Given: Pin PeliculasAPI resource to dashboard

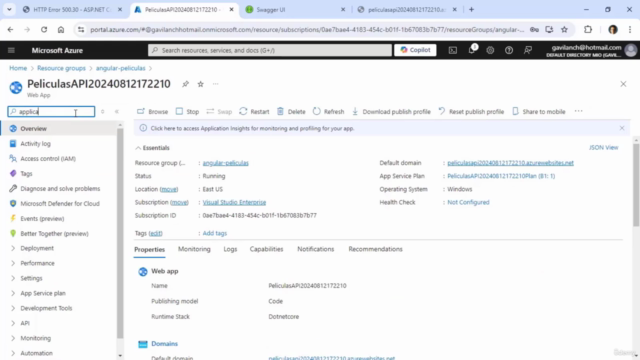Looking at the screenshot, I should [185, 84].
